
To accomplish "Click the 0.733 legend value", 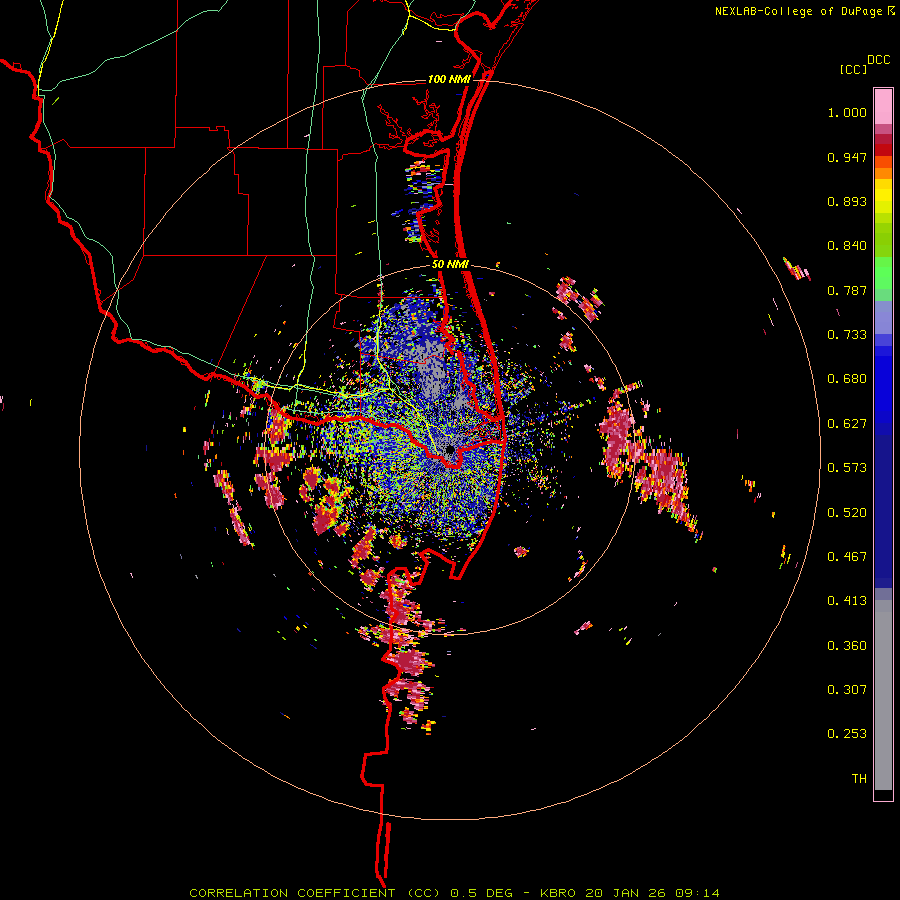I will point(847,335).
